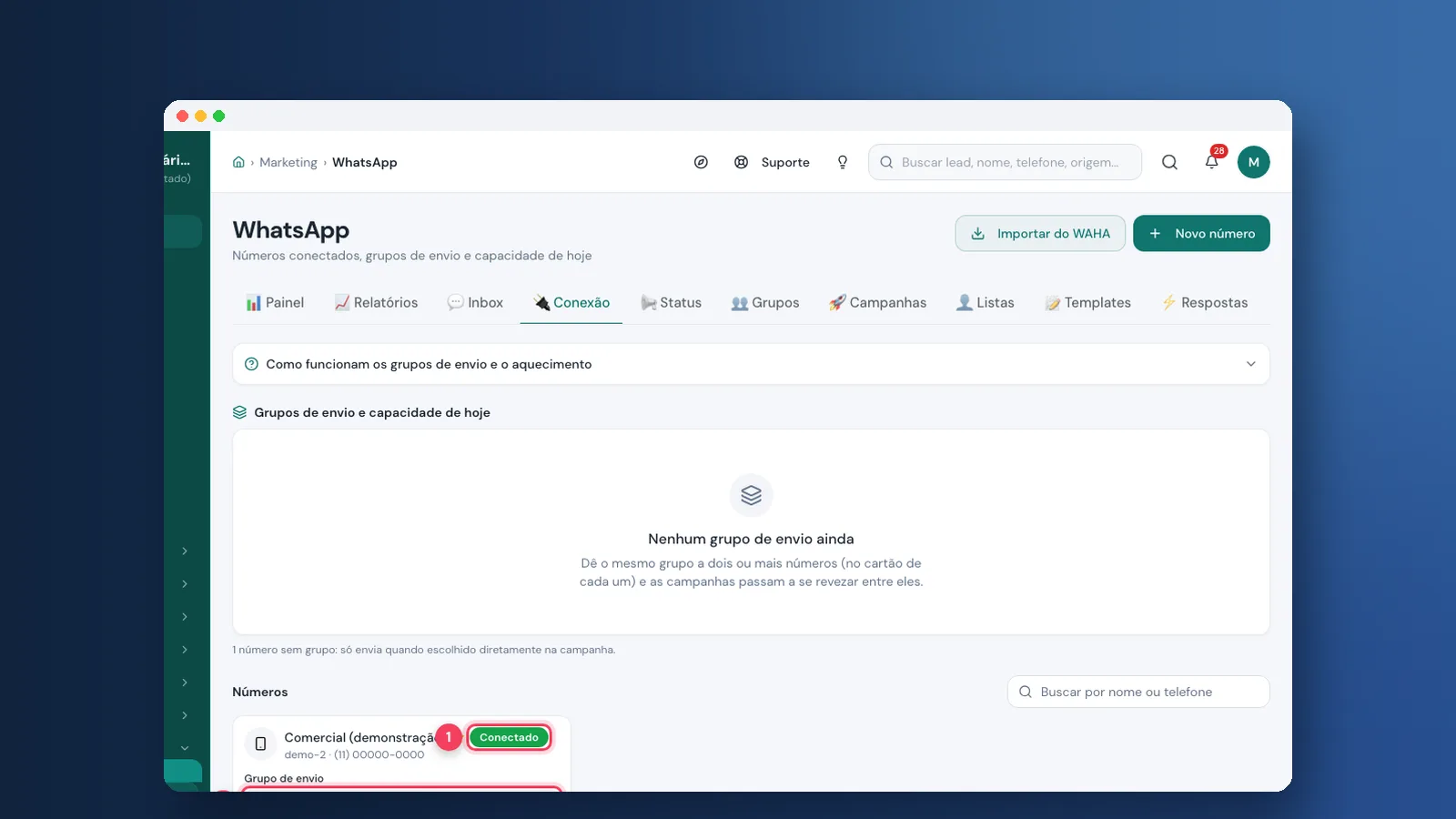Screen dimensions: 1456x819
Task: Open the Campanhas tab
Action: click(x=877, y=303)
